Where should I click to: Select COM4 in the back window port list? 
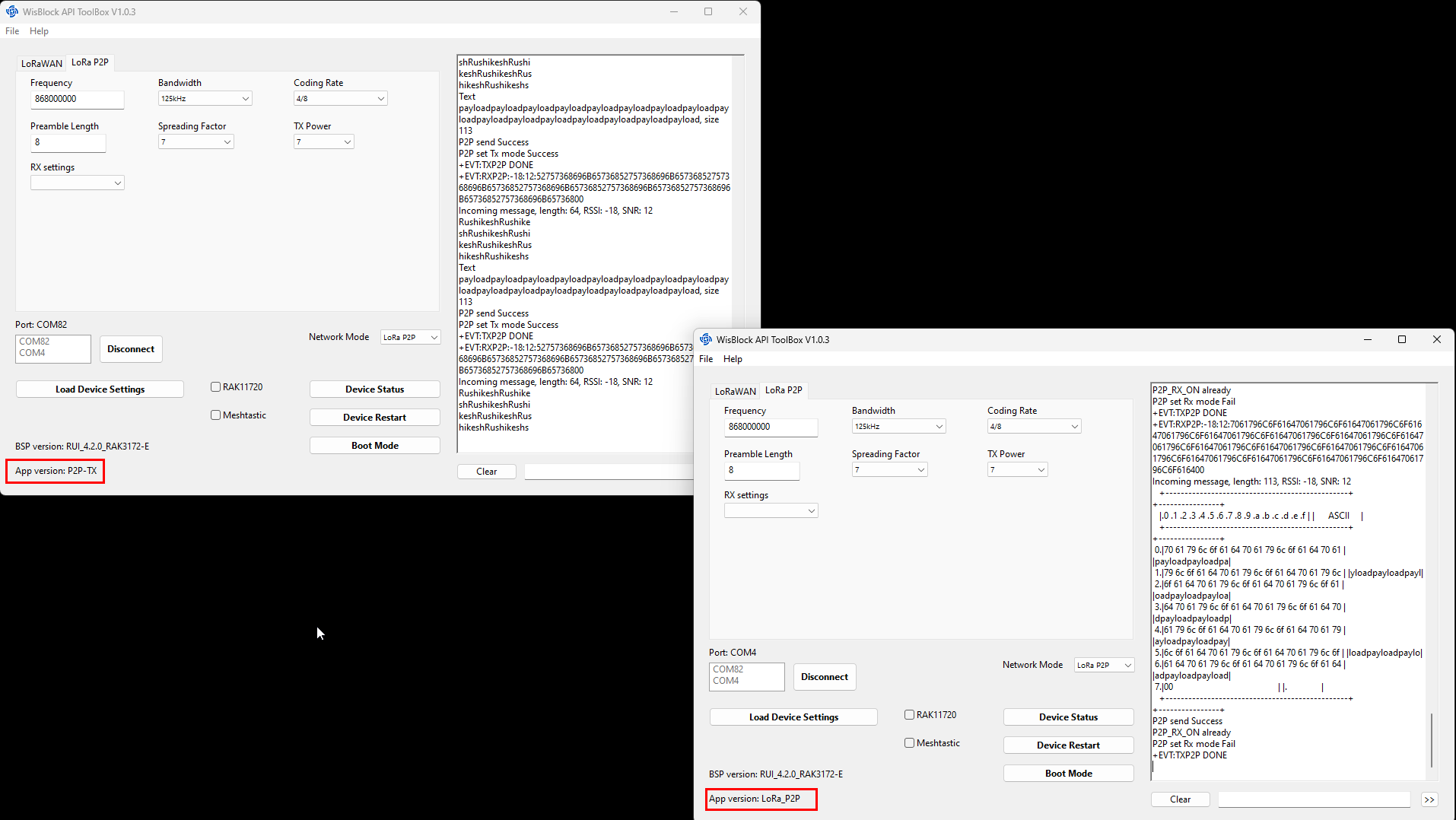33,353
